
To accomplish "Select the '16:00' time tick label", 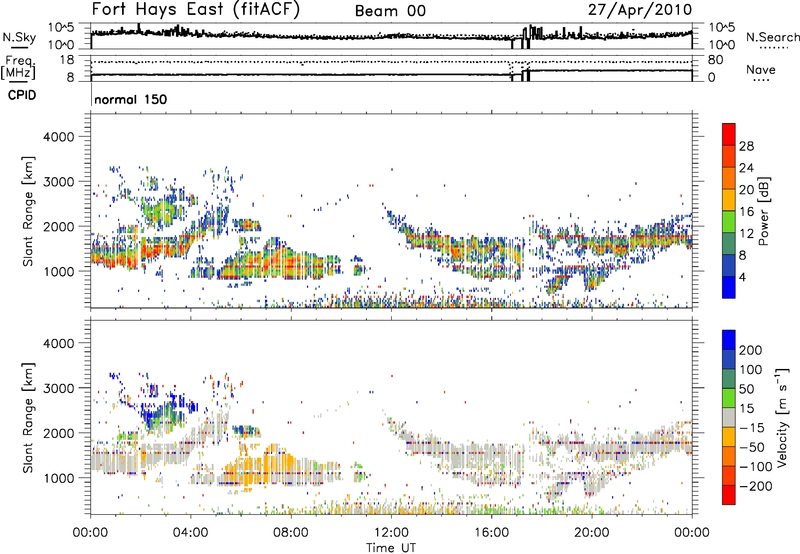I will [x=491, y=533].
